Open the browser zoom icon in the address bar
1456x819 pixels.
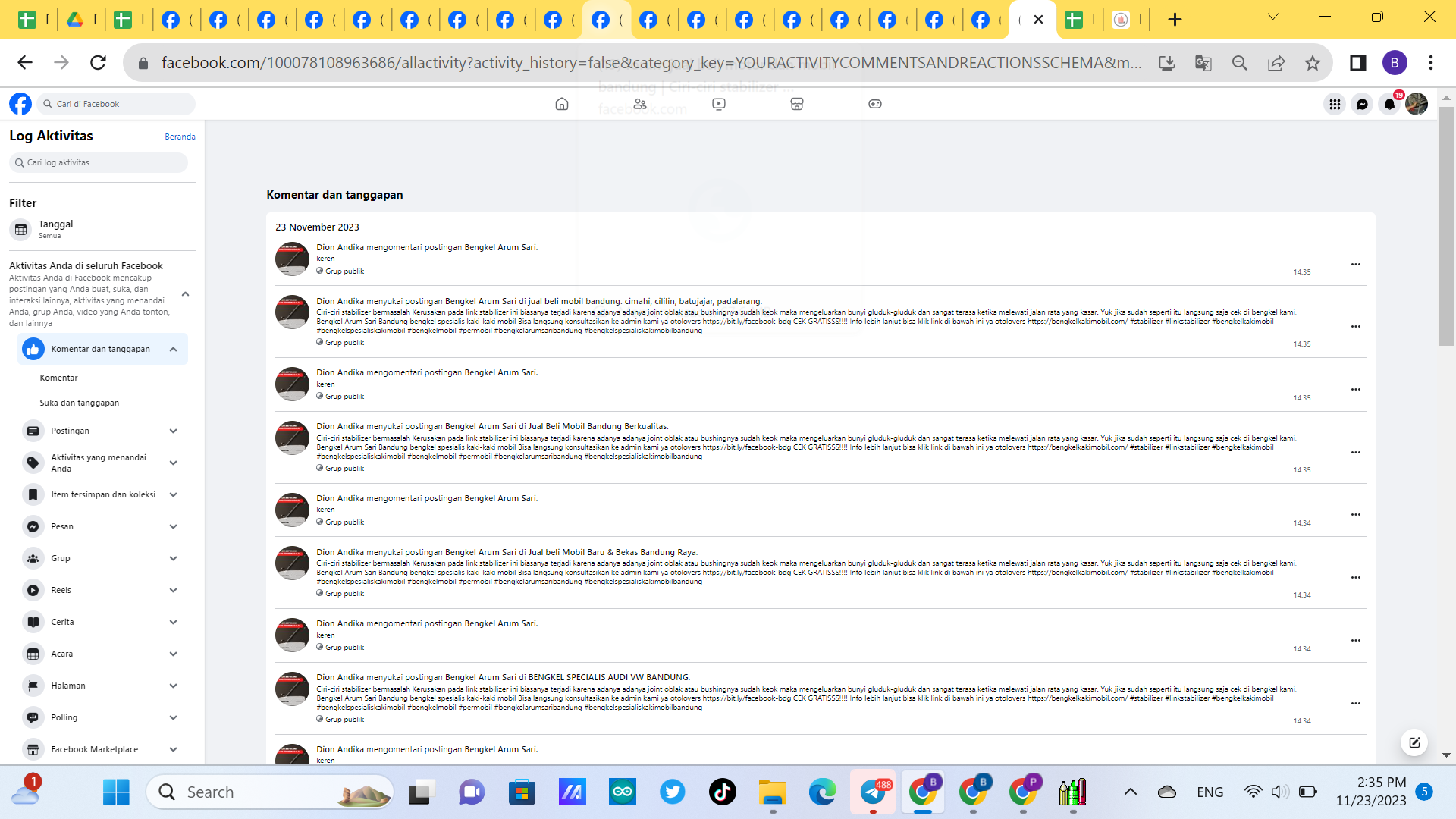(1240, 63)
